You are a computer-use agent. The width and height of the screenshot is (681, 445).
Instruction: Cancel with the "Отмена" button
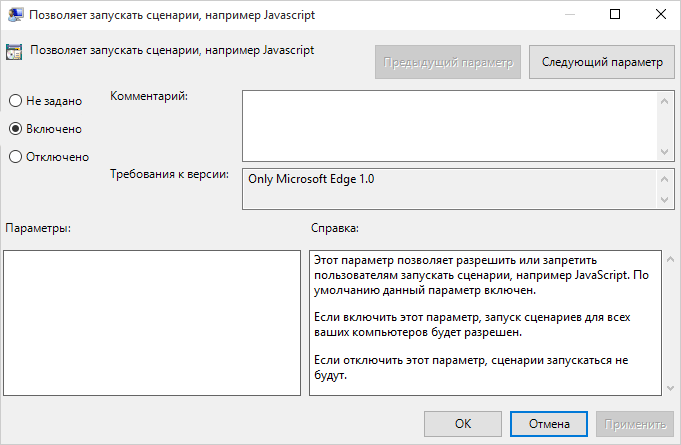tap(549, 424)
